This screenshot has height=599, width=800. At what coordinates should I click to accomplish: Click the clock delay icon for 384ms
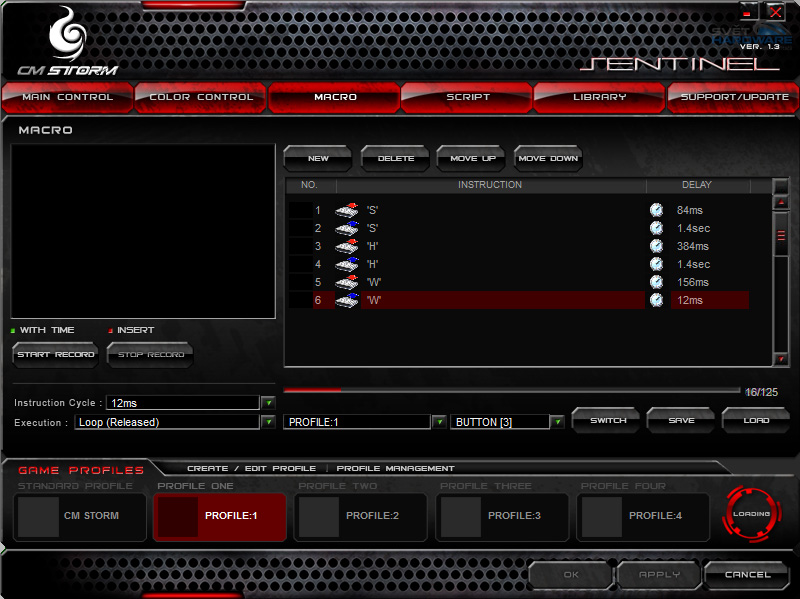click(x=656, y=246)
